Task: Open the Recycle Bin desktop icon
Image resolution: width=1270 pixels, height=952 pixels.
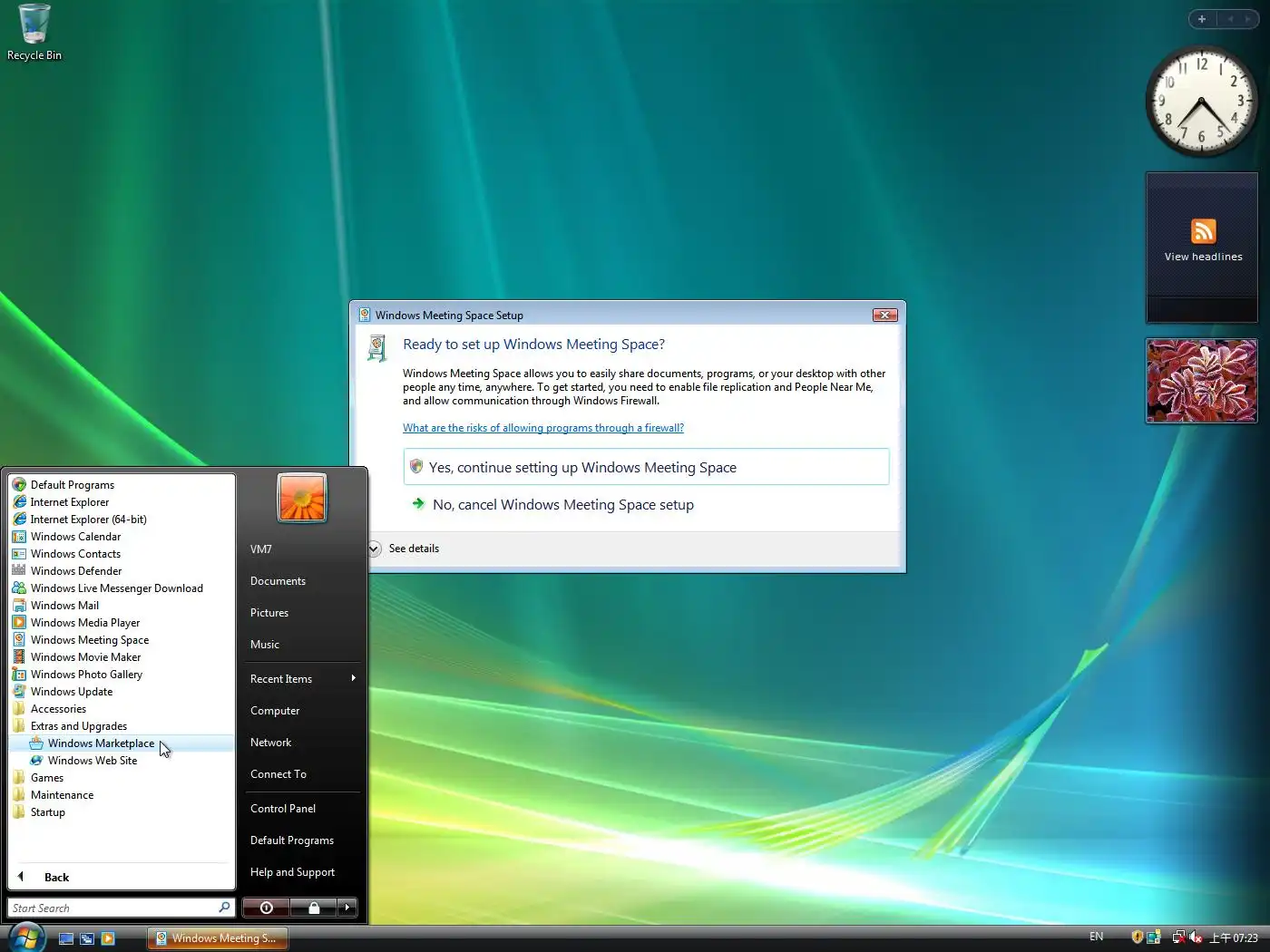Action: coord(34,33)
